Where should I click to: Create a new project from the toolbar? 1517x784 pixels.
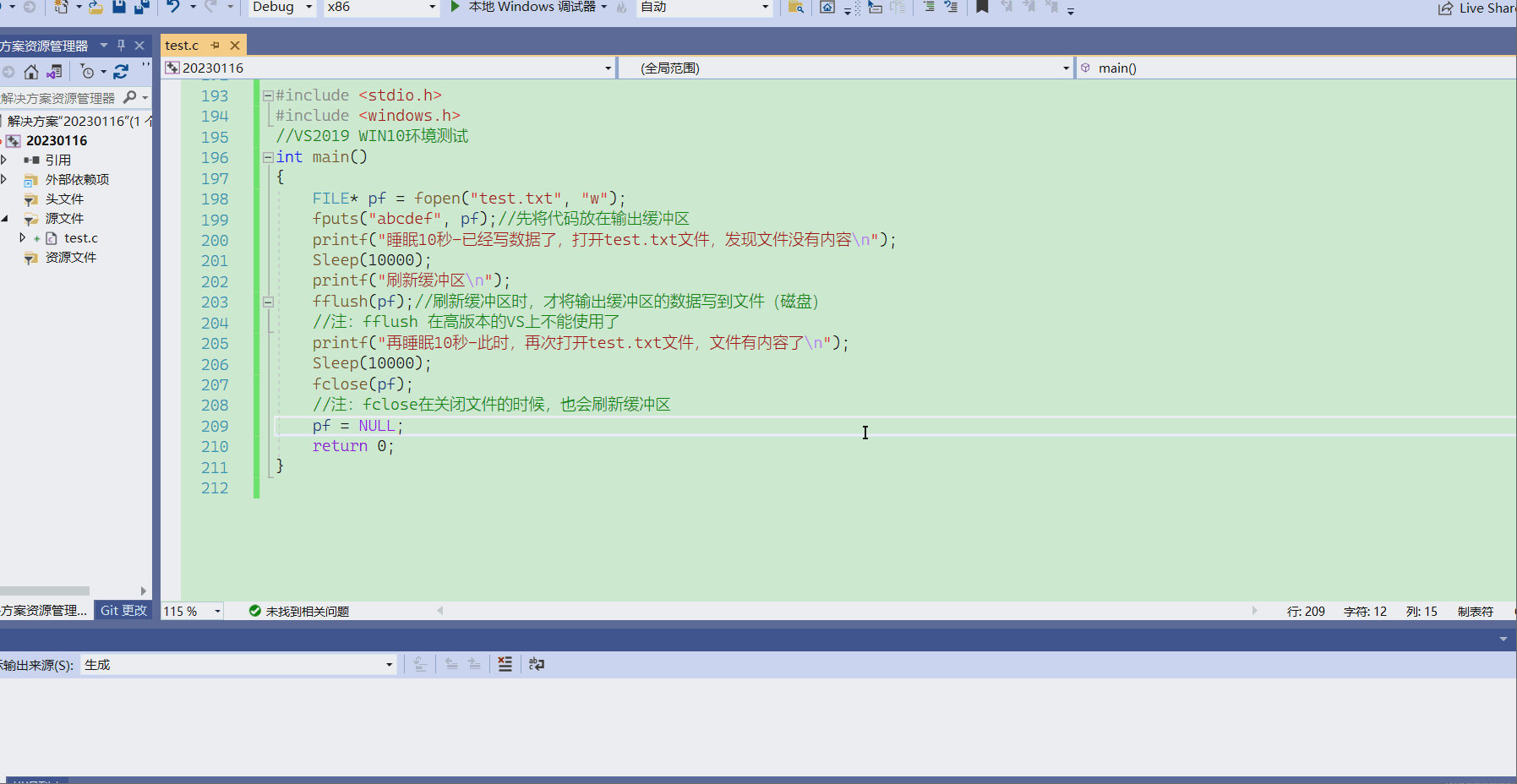62,7
